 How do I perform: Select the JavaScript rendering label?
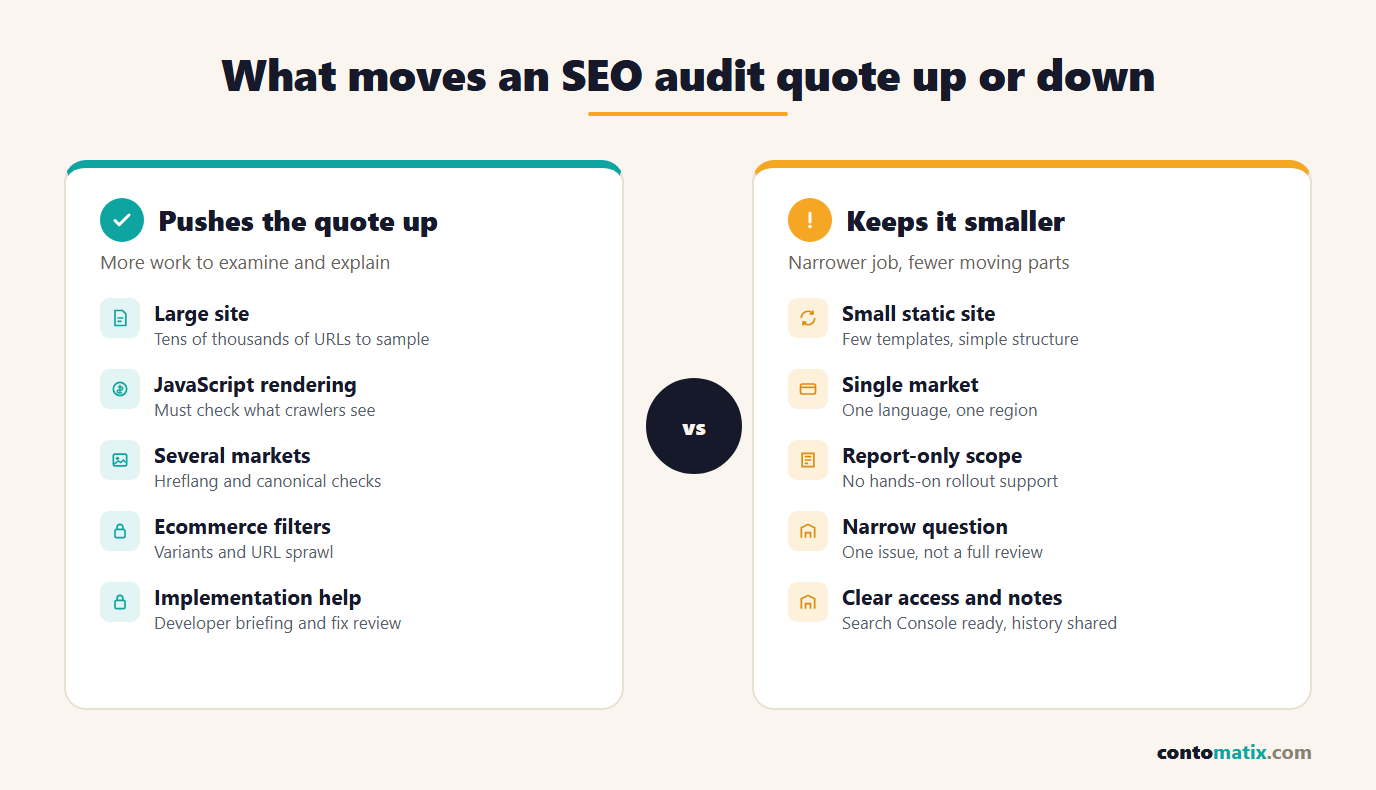255,385
